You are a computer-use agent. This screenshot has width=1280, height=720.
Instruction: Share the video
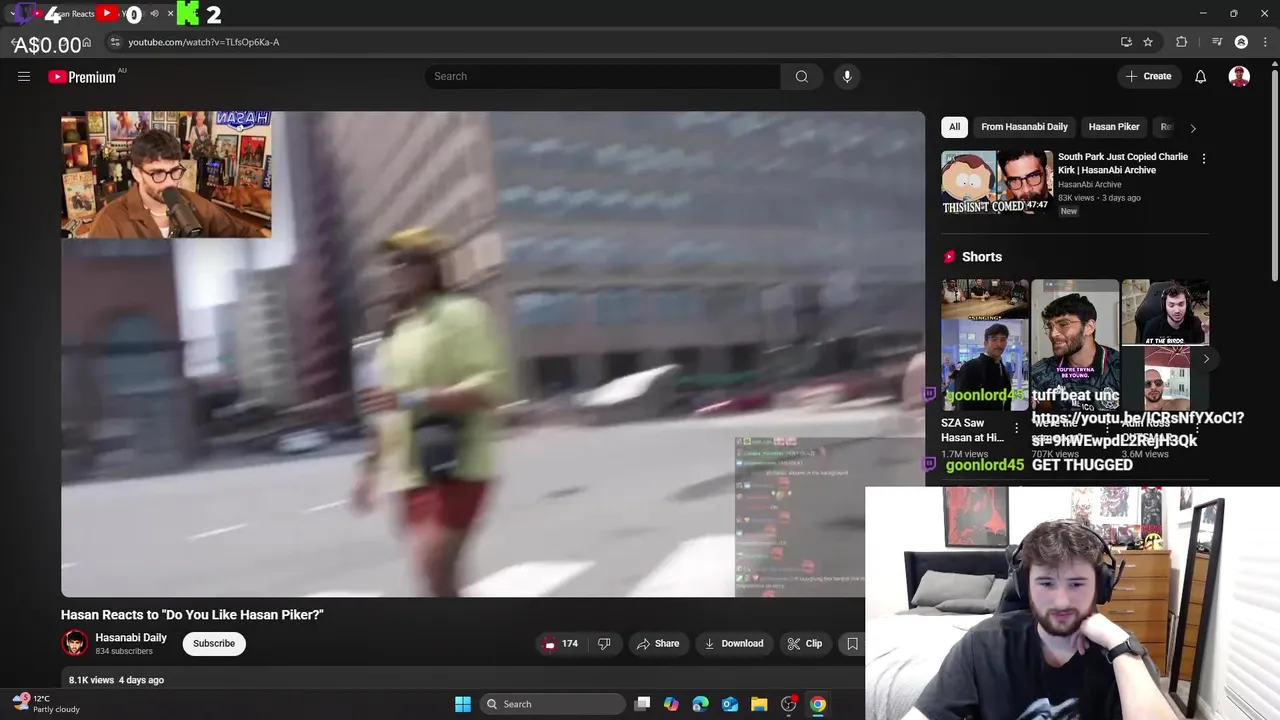pos(657,643)
